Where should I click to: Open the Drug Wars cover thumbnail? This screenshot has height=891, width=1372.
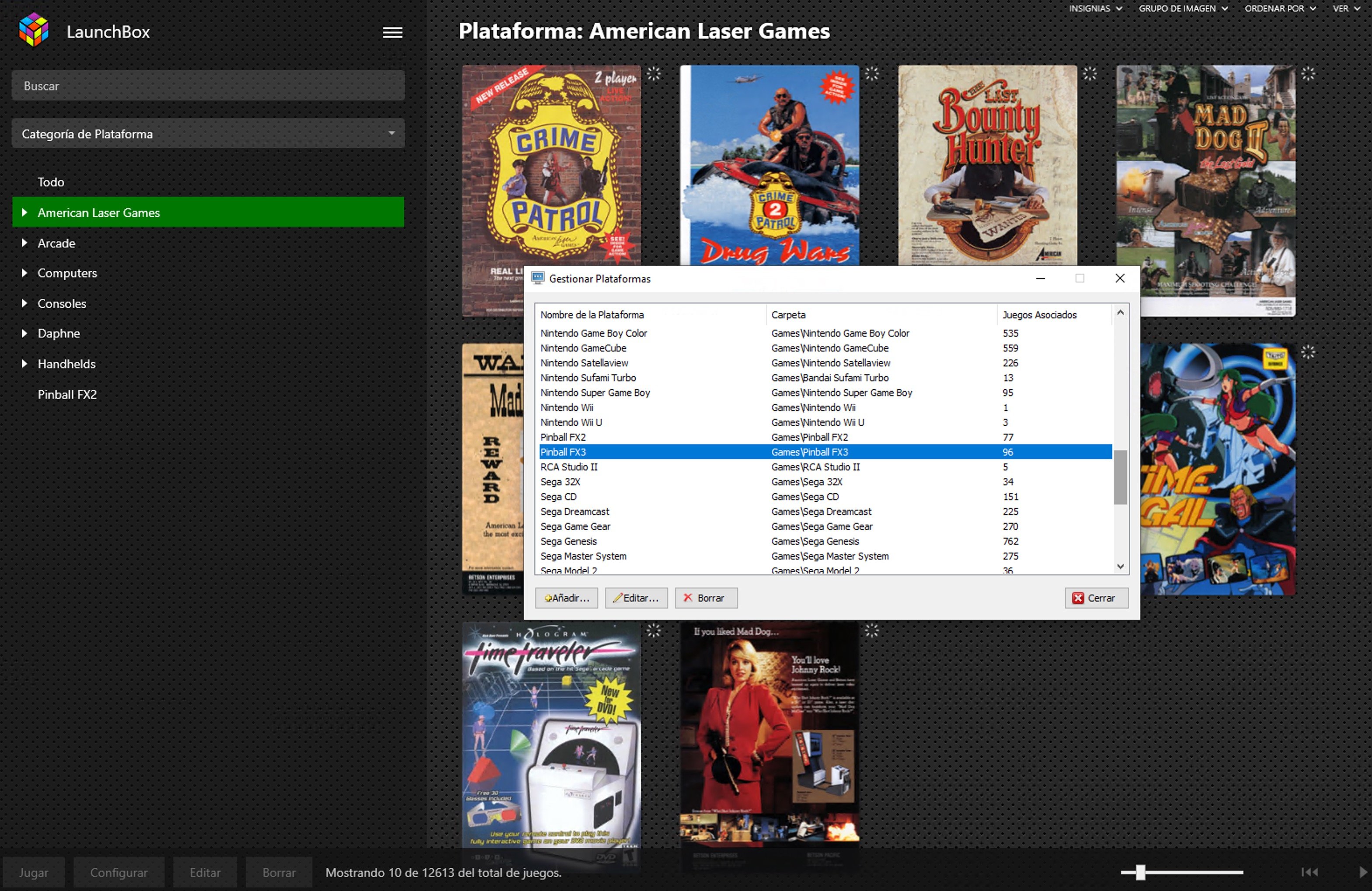coord(769,165)
